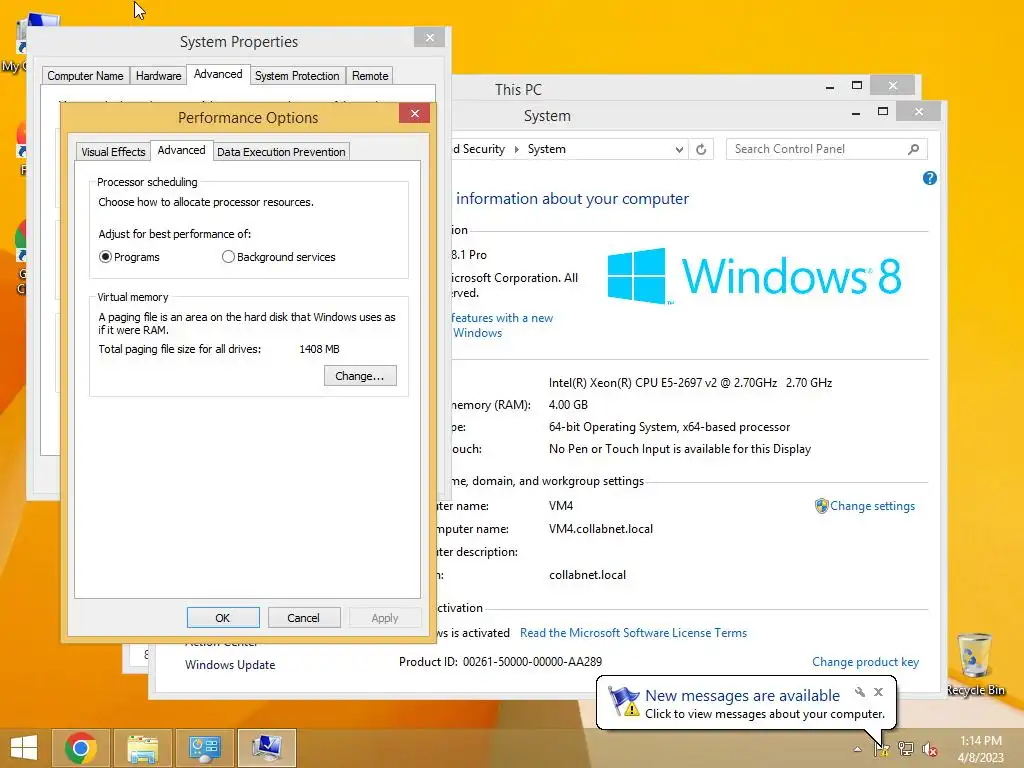The height and width of the screenshot is (768, 1024).
Task: Cancel the Performance Options dialog
Action: click(304, 618)
